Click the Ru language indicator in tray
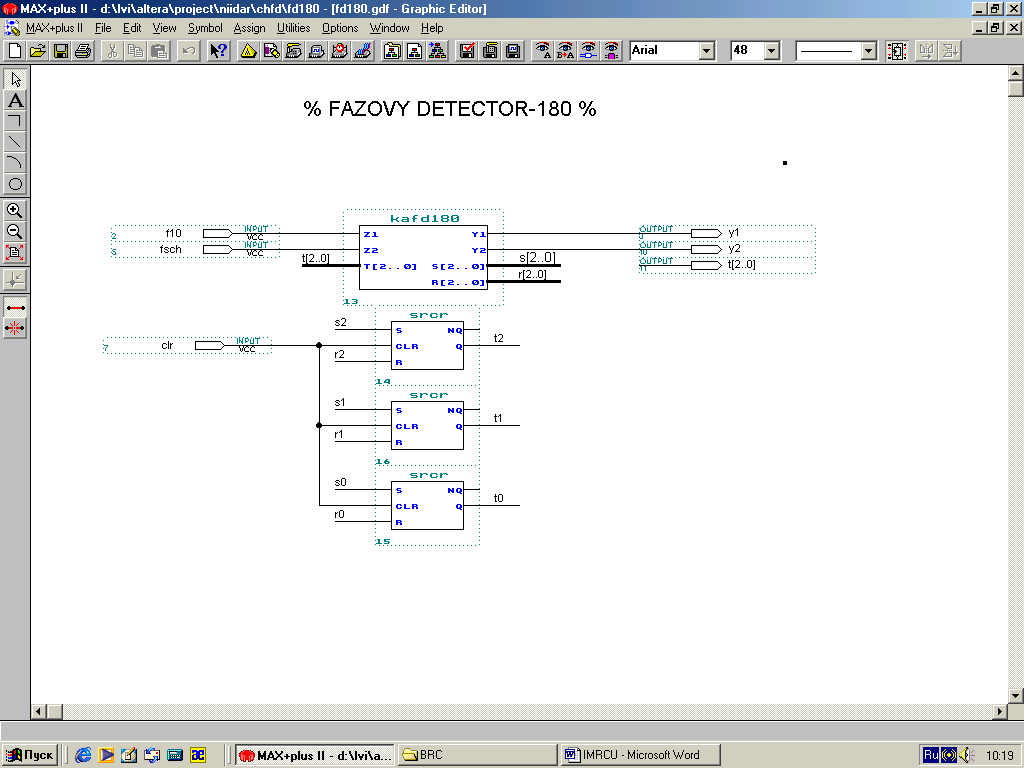 tap(931, 755)
